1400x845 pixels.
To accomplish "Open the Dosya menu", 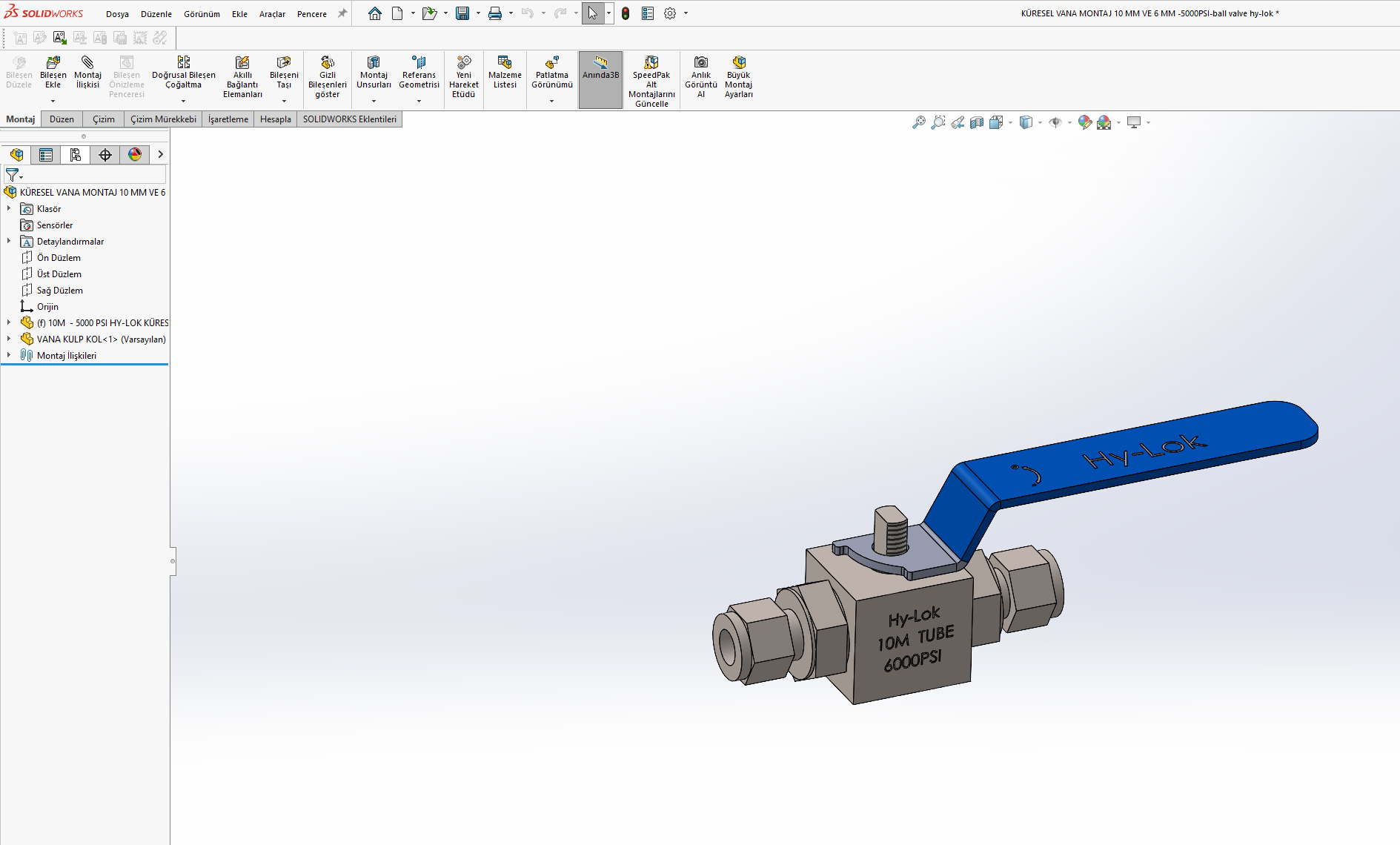I will click(117, 14).
